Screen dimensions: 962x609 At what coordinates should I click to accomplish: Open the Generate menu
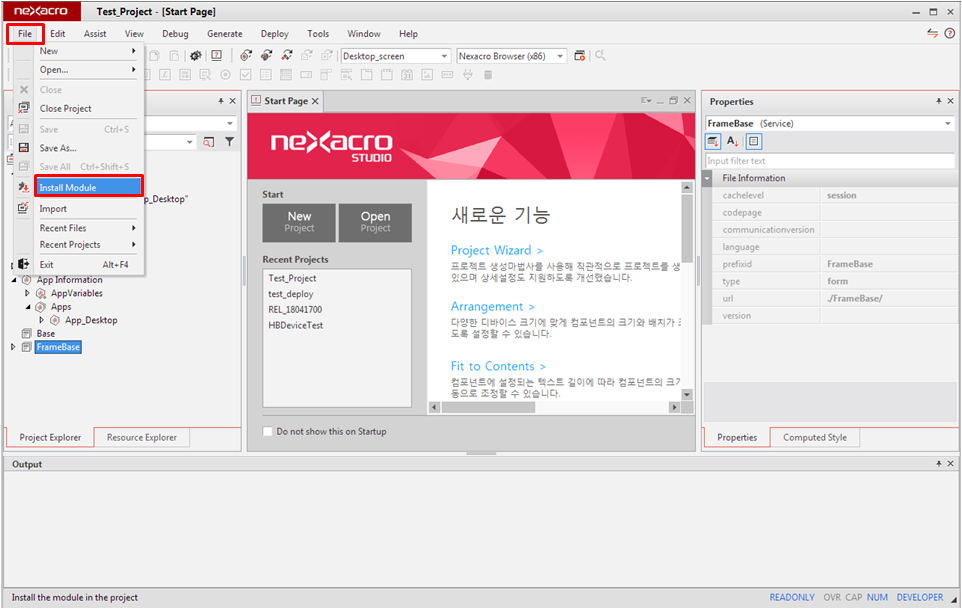point(224,34)
